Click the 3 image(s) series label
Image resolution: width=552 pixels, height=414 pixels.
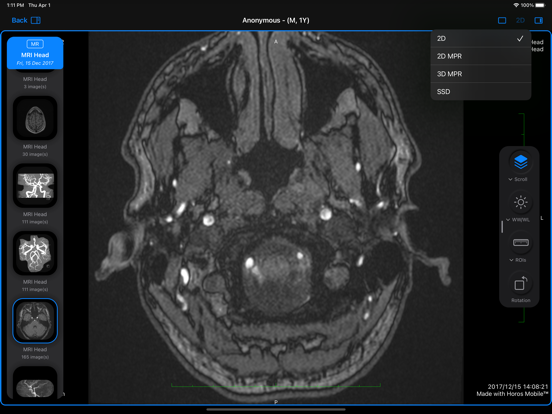35,87
